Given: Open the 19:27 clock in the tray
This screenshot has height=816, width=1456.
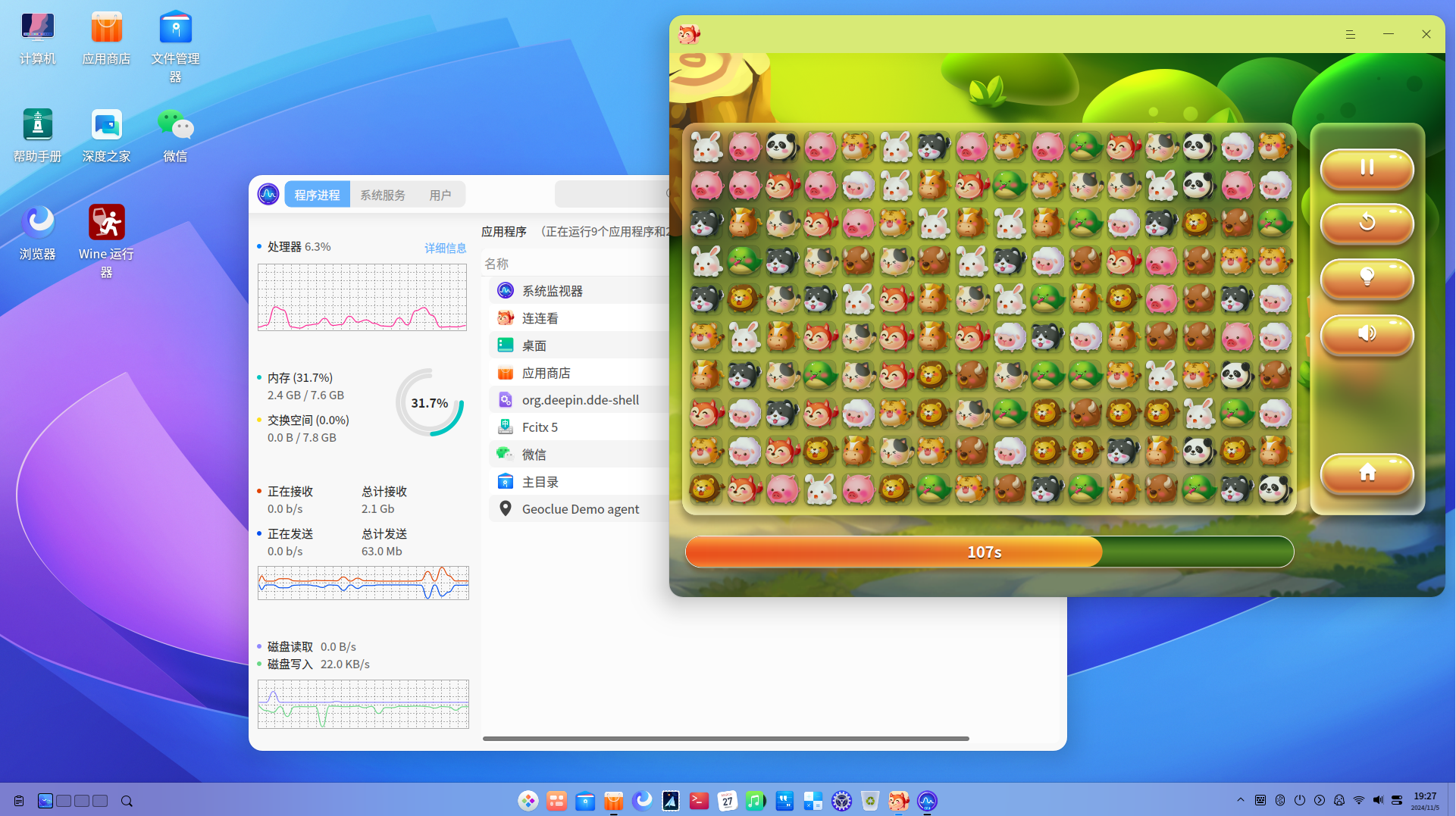Looking at the screenshot, I should coord(1425,801).
